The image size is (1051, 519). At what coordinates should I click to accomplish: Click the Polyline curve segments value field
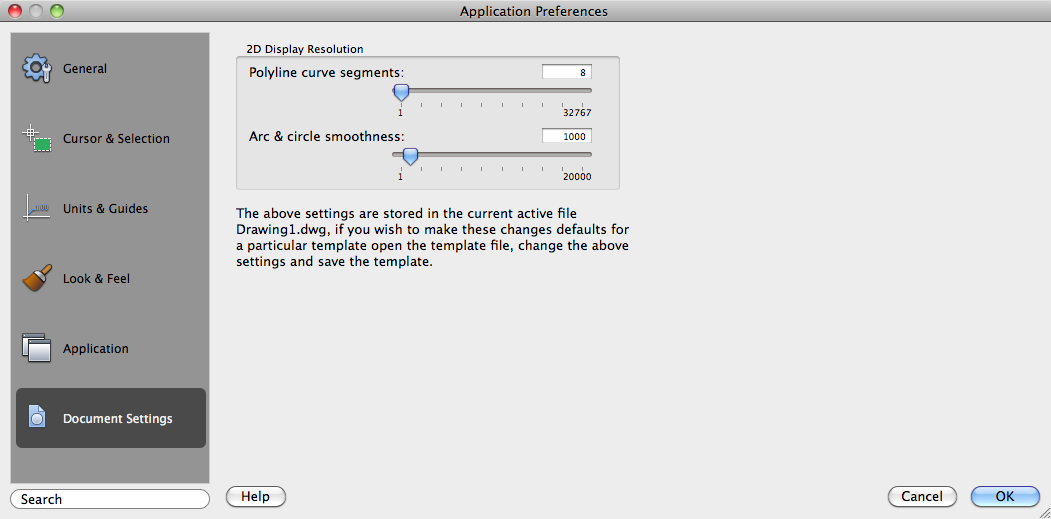566,72
